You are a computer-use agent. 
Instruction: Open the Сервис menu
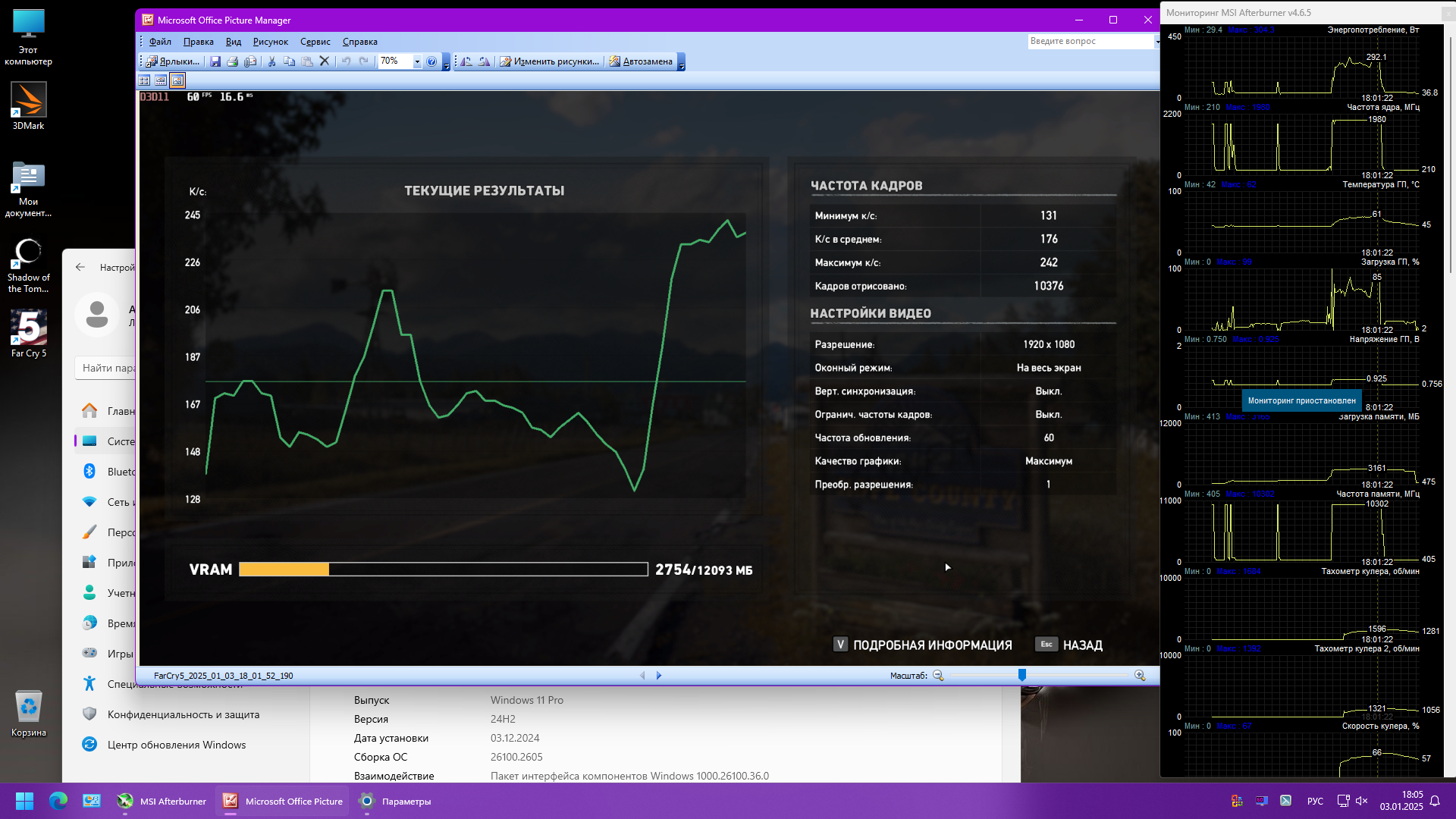coord(315,42)
